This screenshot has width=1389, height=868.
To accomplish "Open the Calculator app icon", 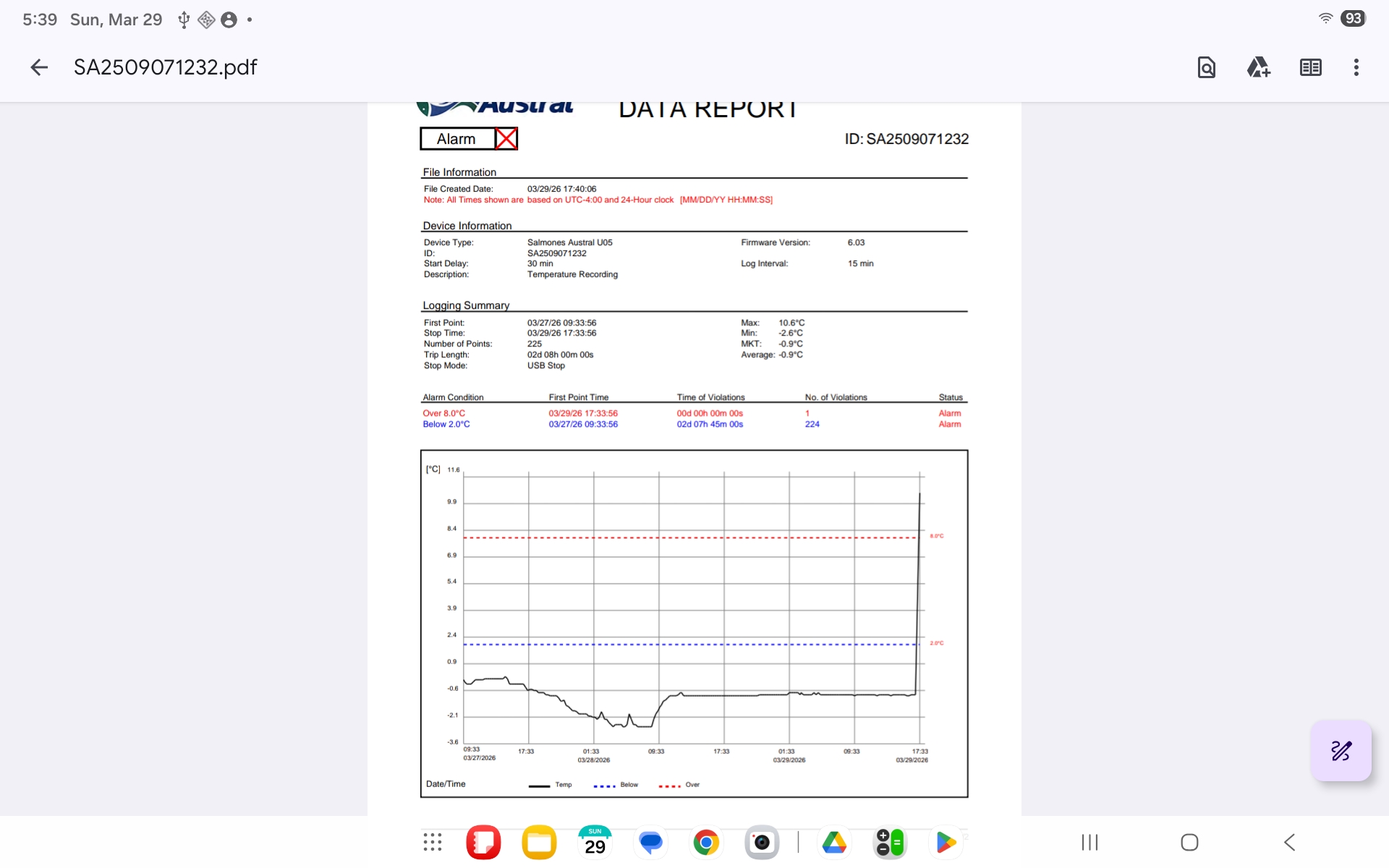I will coord(890,842).
